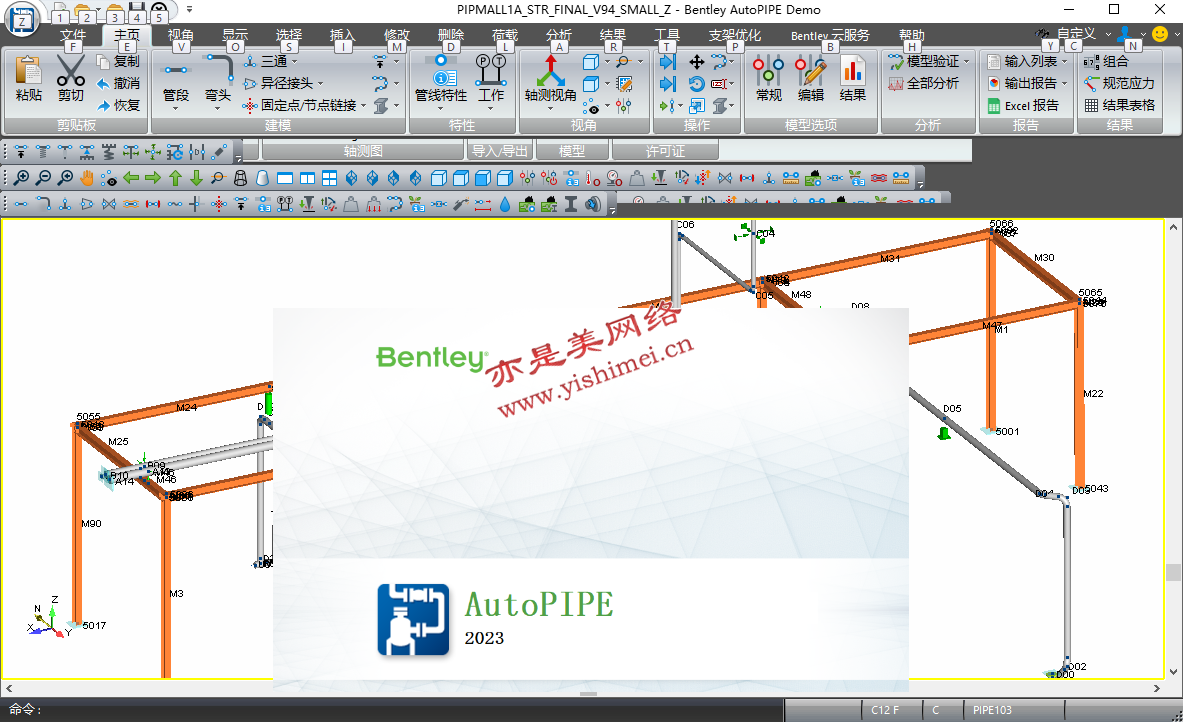This screenshot has width=1183, height=722.
Task: Click the 命令 command input line
Action: point(392,710)
